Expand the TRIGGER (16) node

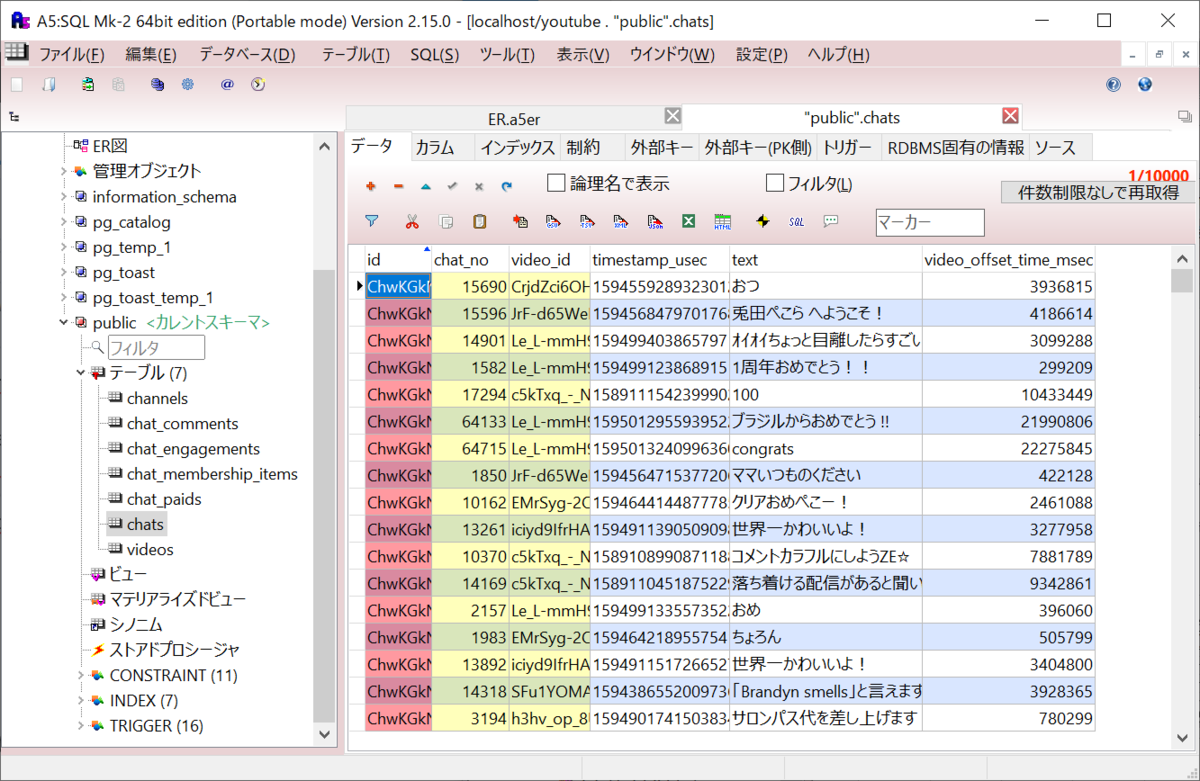(81, 726)
